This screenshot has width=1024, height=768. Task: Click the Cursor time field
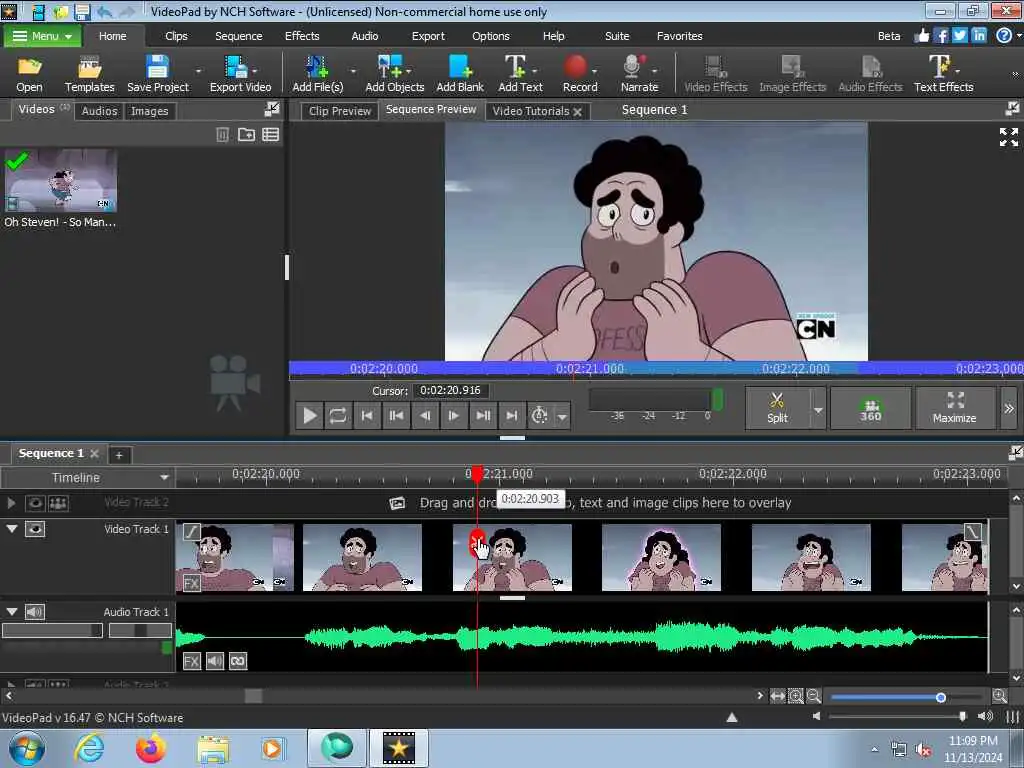pos(451,391)
